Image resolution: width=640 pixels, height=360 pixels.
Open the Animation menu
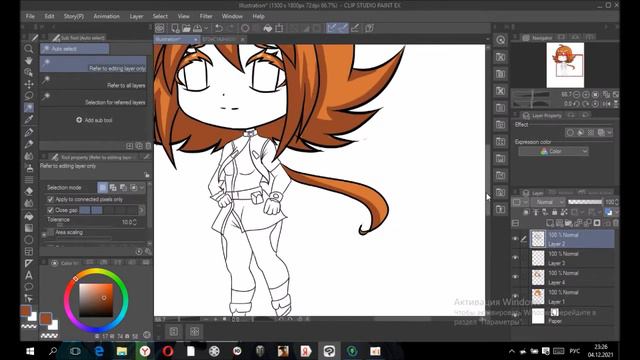coord(107,16)
